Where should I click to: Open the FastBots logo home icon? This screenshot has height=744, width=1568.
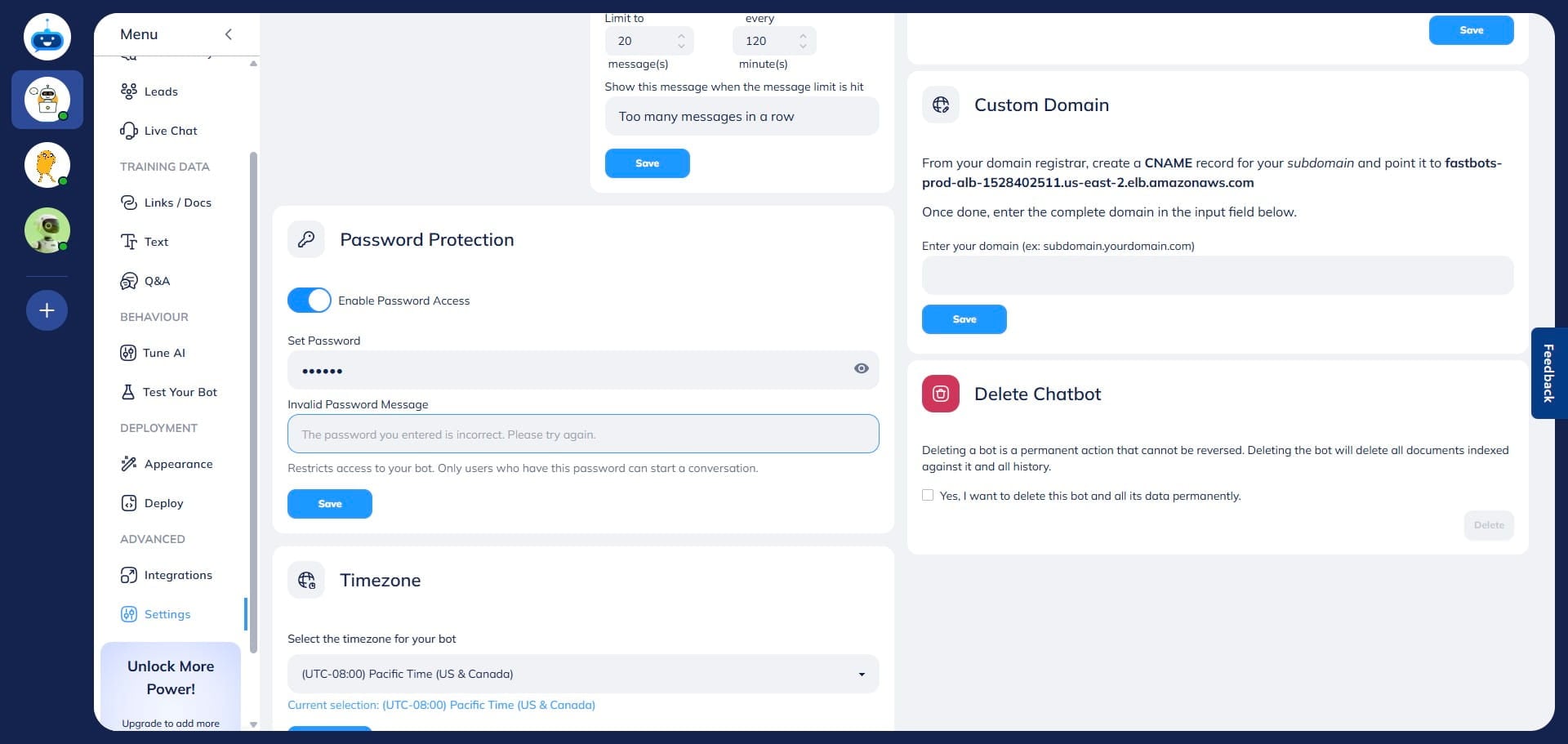coord(47,38)
